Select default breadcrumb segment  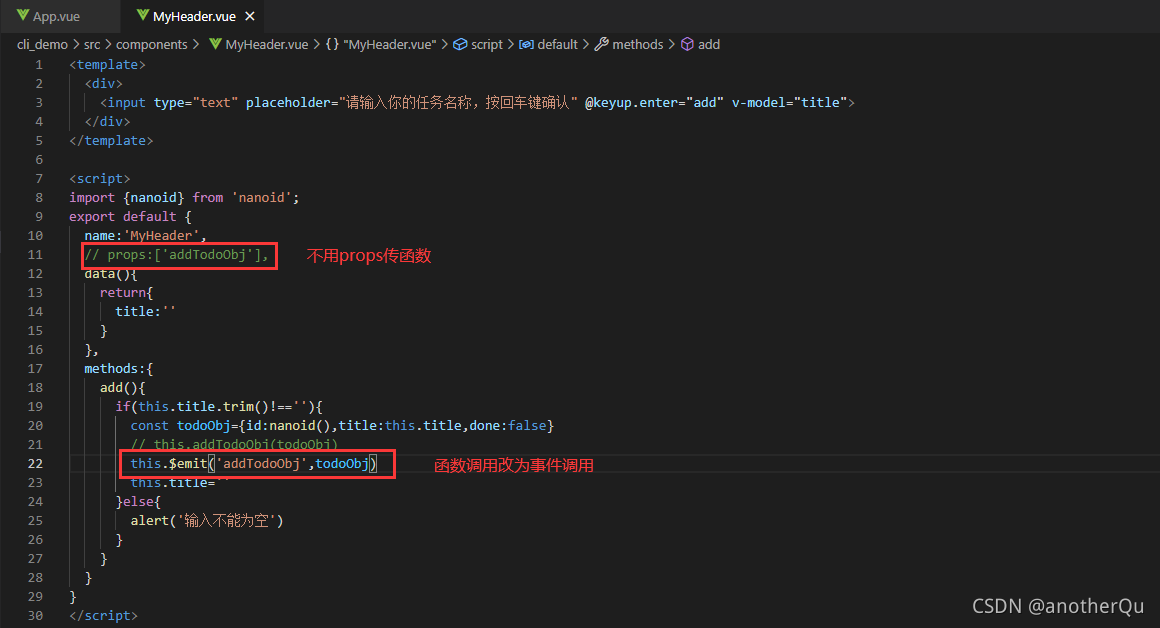tap(557, 44)
